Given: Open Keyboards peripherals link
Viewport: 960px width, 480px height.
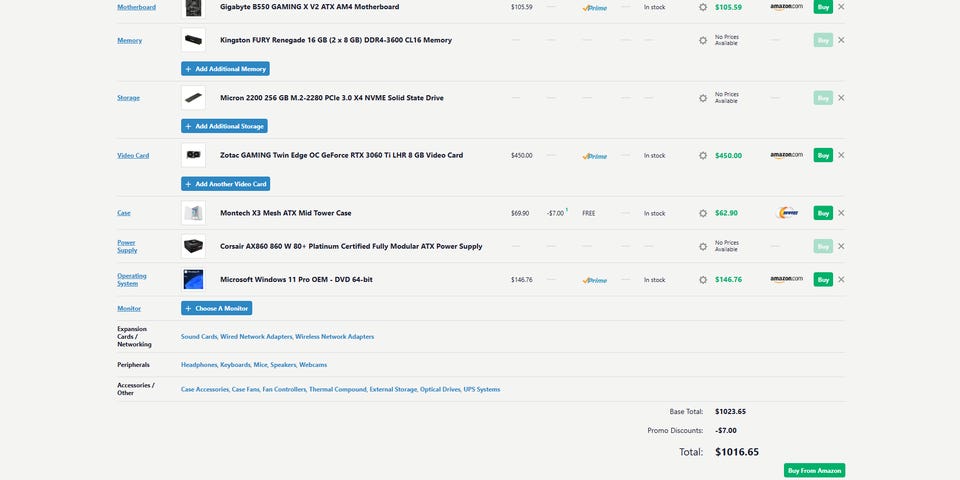Looking at the screenshot, I should click(235, 365).
